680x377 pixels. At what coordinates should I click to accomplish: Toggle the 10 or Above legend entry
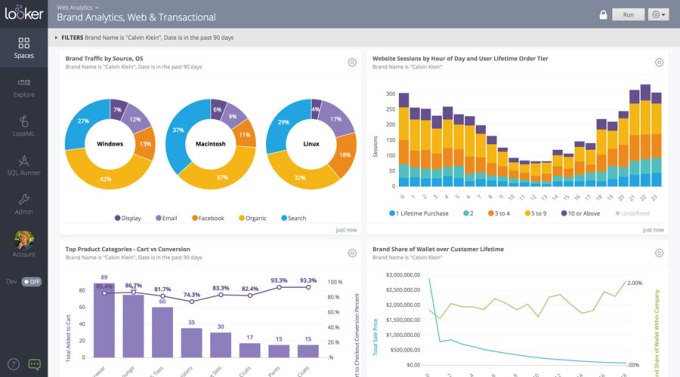pyautogui.click(x=581, y=213)
